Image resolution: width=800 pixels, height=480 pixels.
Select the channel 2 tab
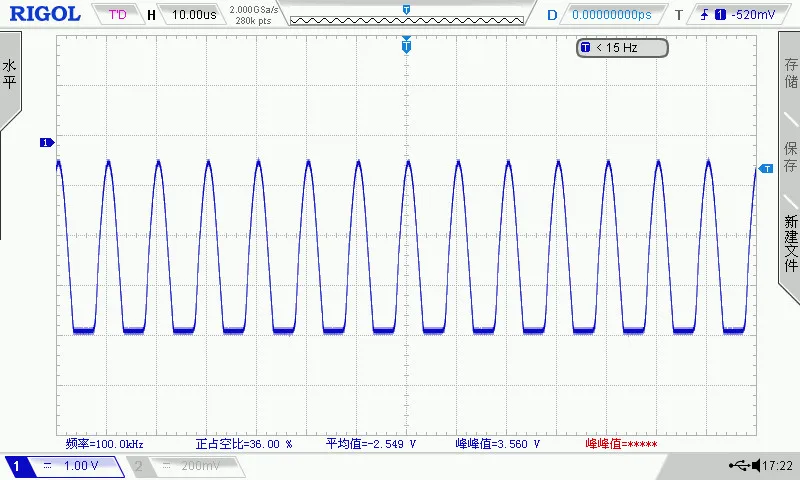(138, 466)
